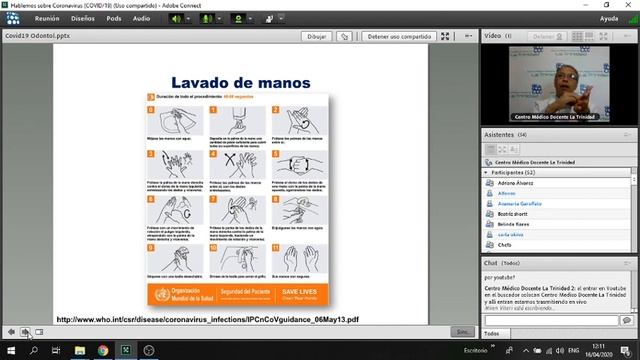Click the handwashing poster image
This screenshot has width=640, height=360.
(x=238, y=199)
